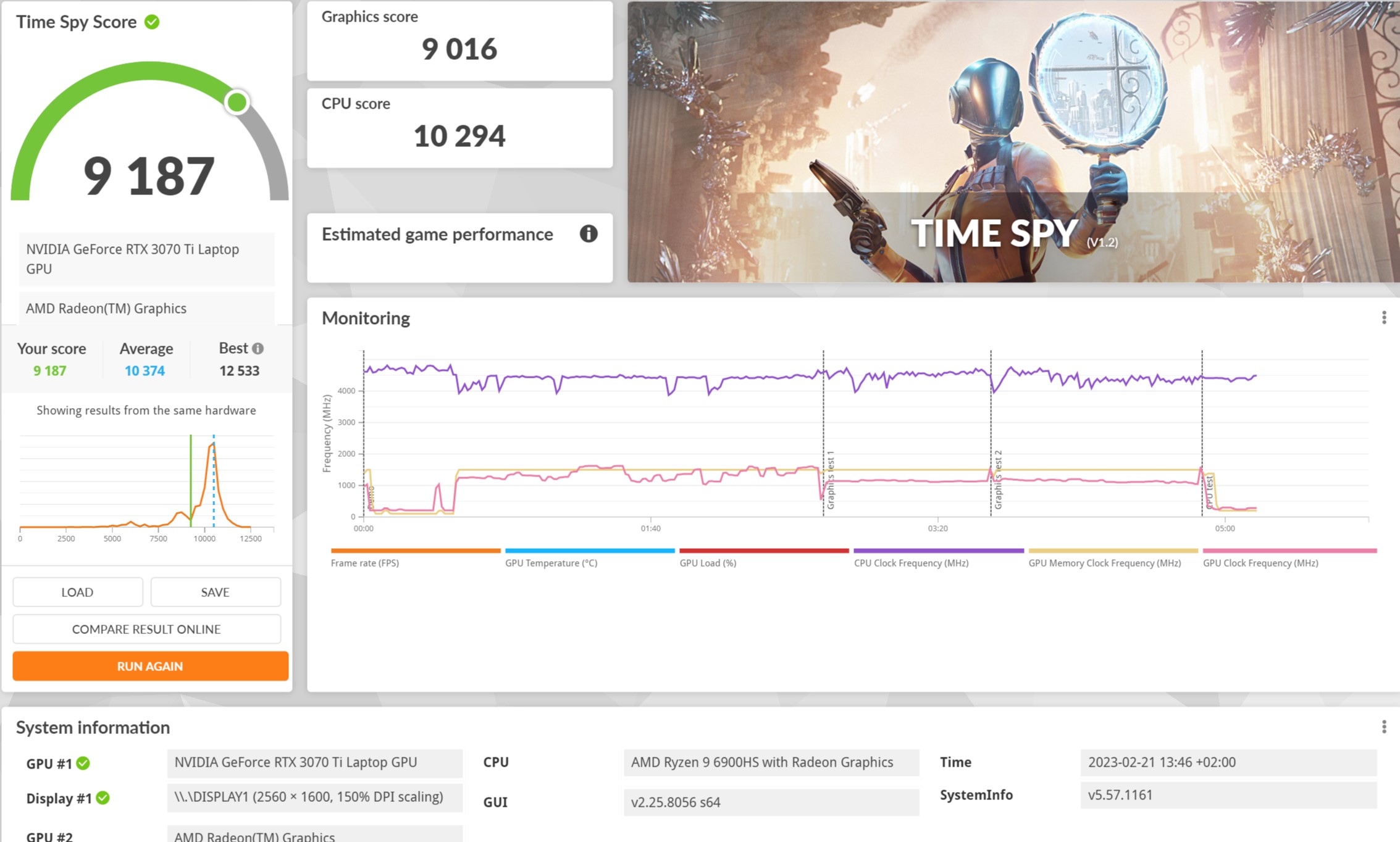This screenshot has height=842, width=1400.
Task: Click the Graphics test 2 marker in graph
Action: 998,480
